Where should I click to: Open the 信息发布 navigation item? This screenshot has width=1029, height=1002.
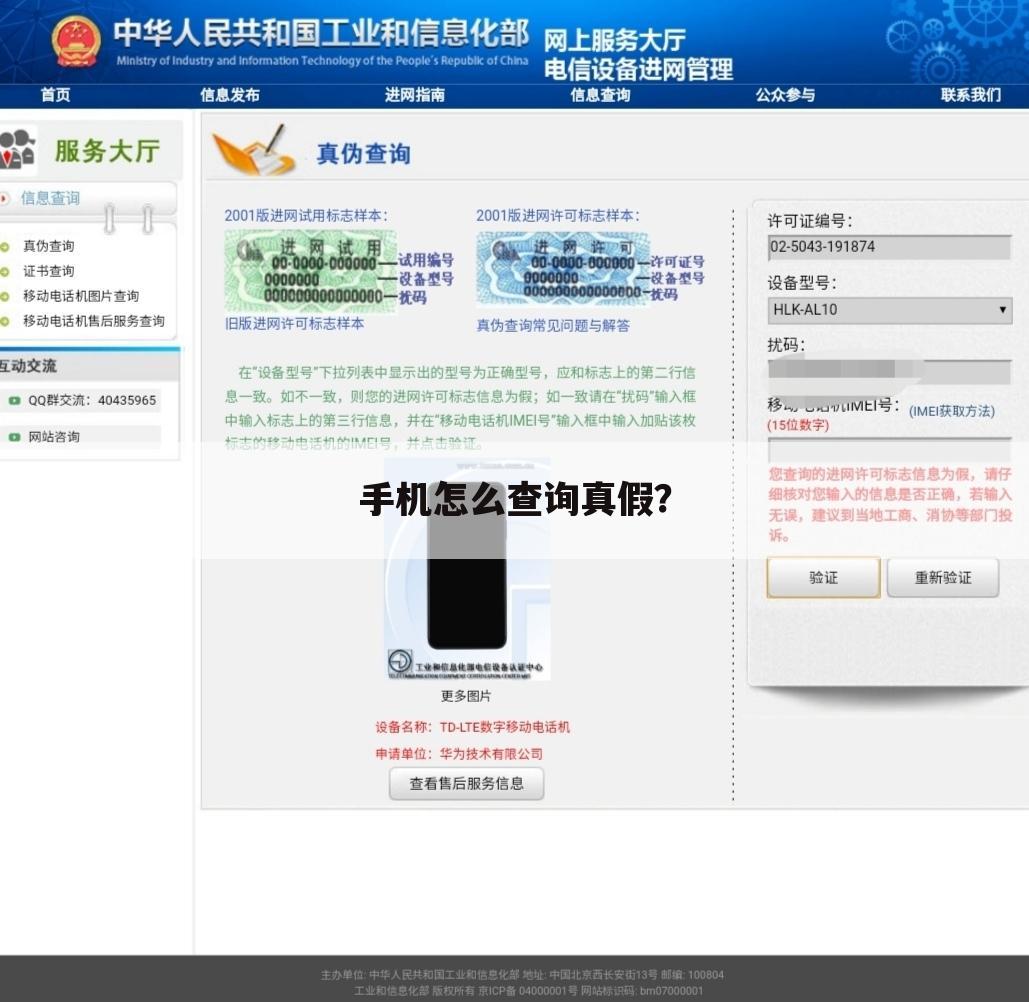pyautogui.click(x=230, y=95)
